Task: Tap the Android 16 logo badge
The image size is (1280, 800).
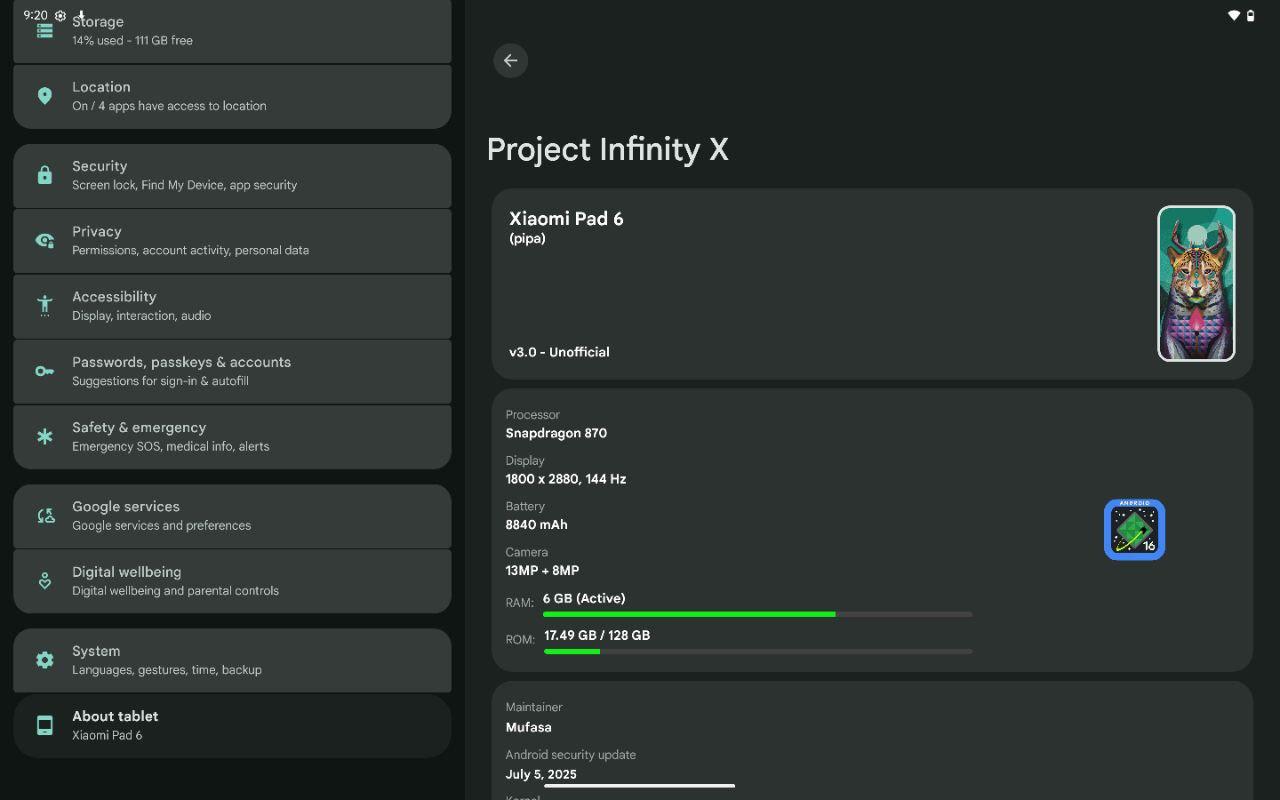Action: tap(1135, 530)
